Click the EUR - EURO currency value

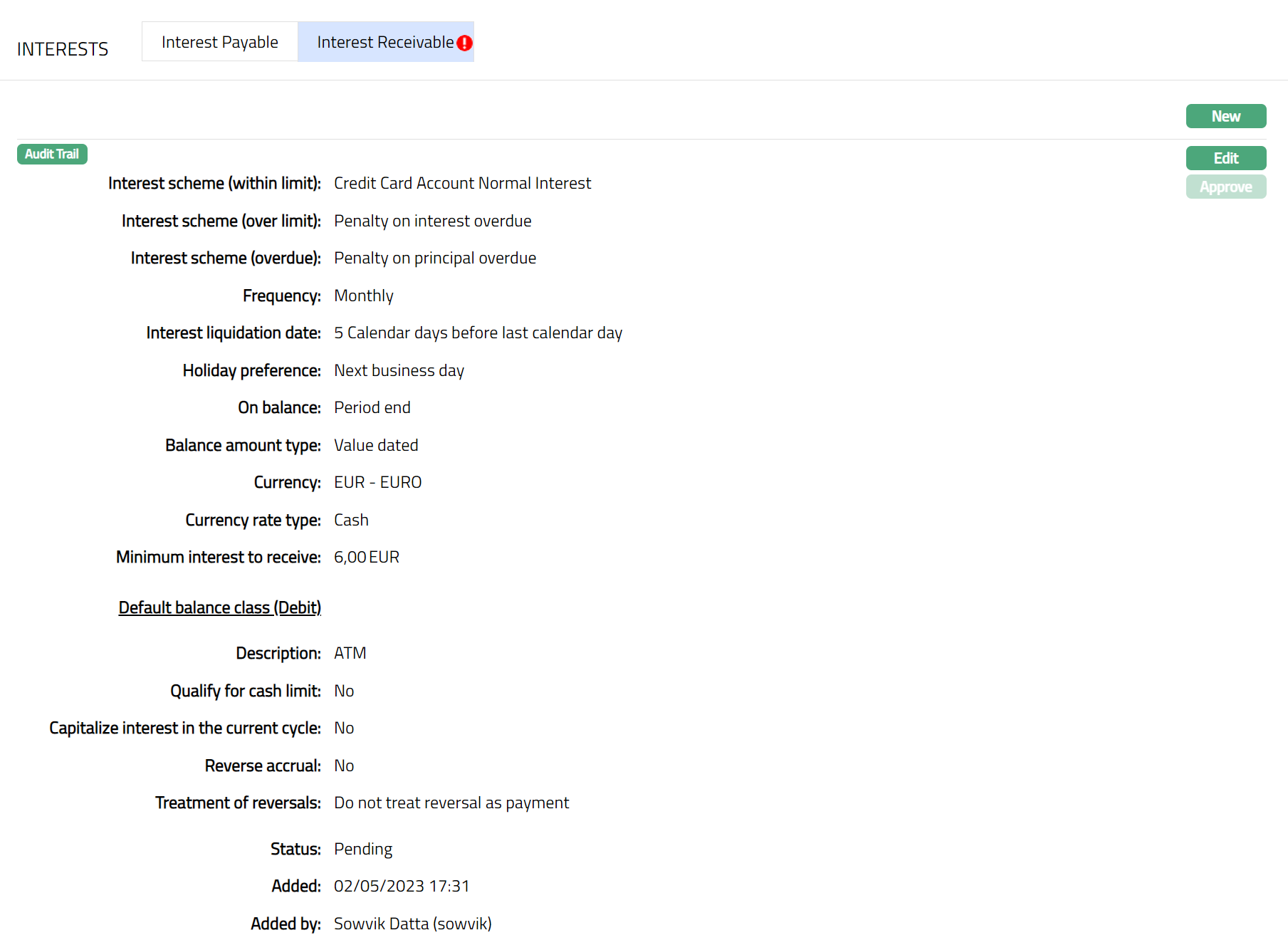(377, 483)
